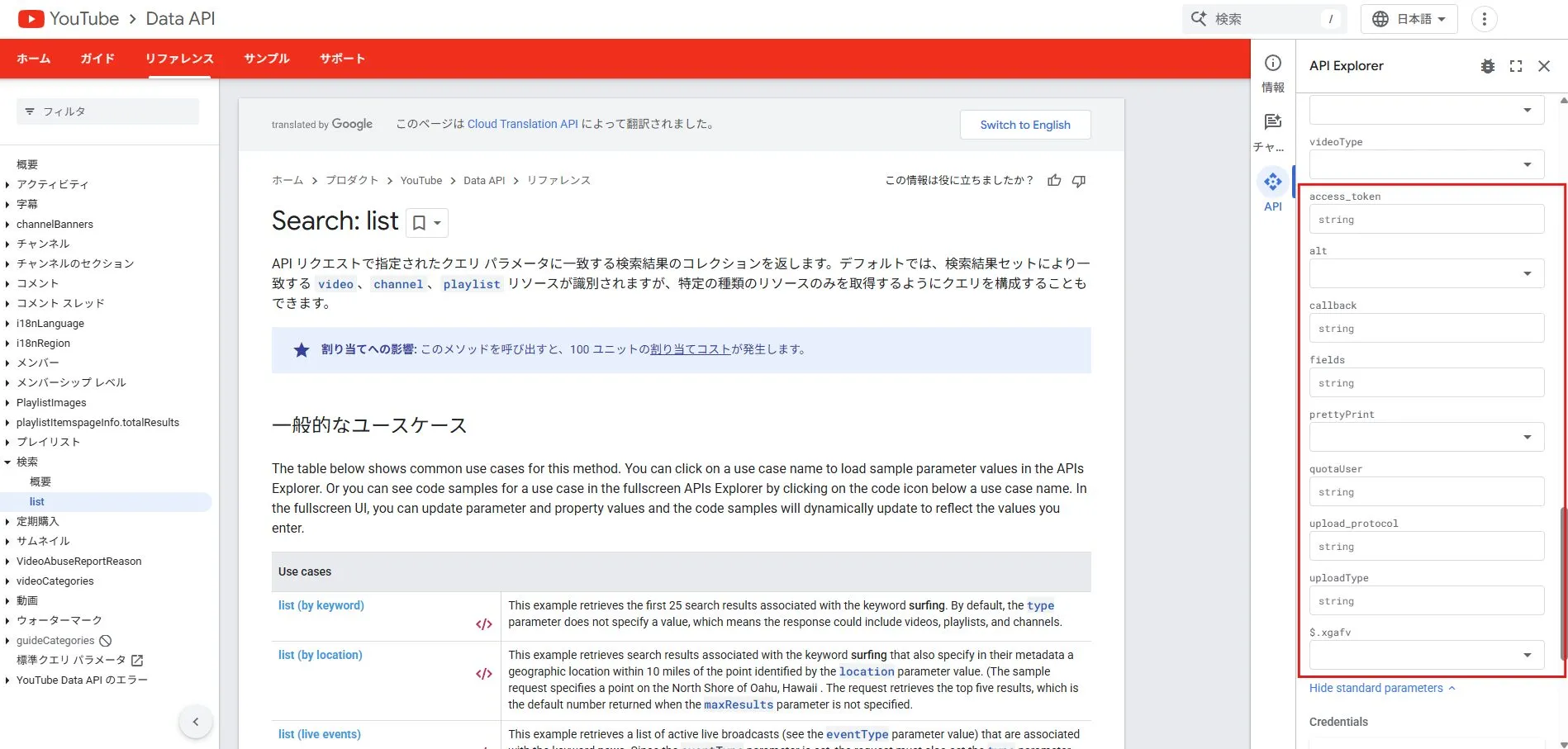Switch to the リファレンス tab
The height and width of the screenshot is (749, 1568).
coord(179,59)
